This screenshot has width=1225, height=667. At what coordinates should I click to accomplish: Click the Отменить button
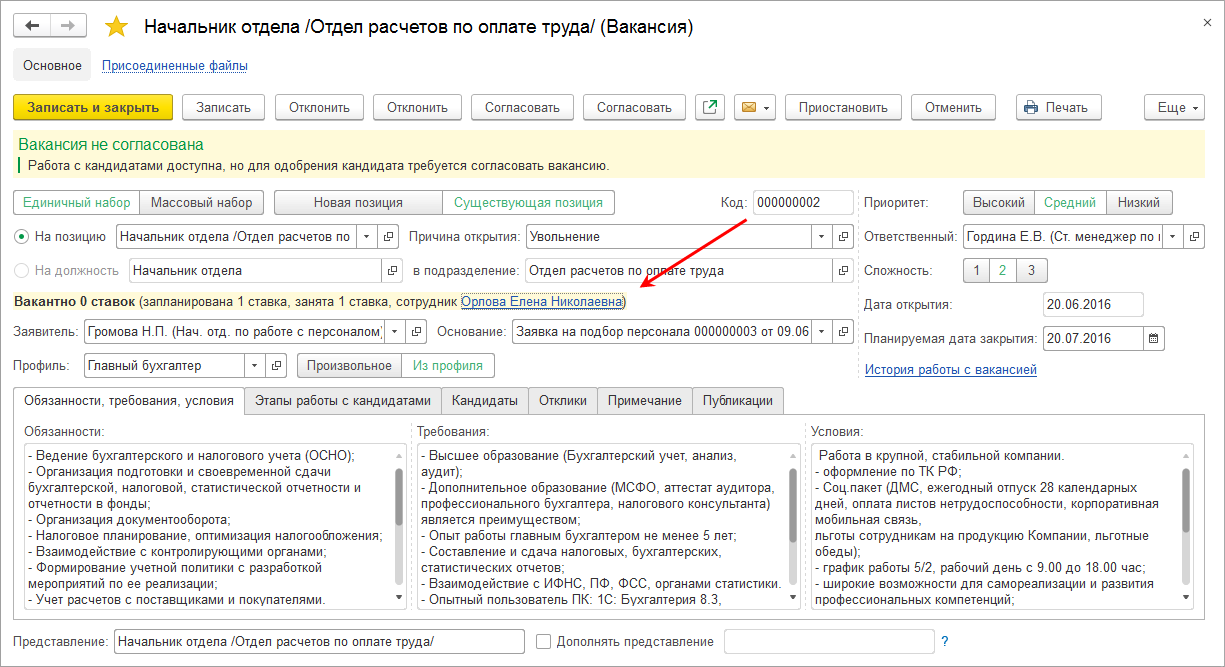pyautogui.click(x=953, y=107)
